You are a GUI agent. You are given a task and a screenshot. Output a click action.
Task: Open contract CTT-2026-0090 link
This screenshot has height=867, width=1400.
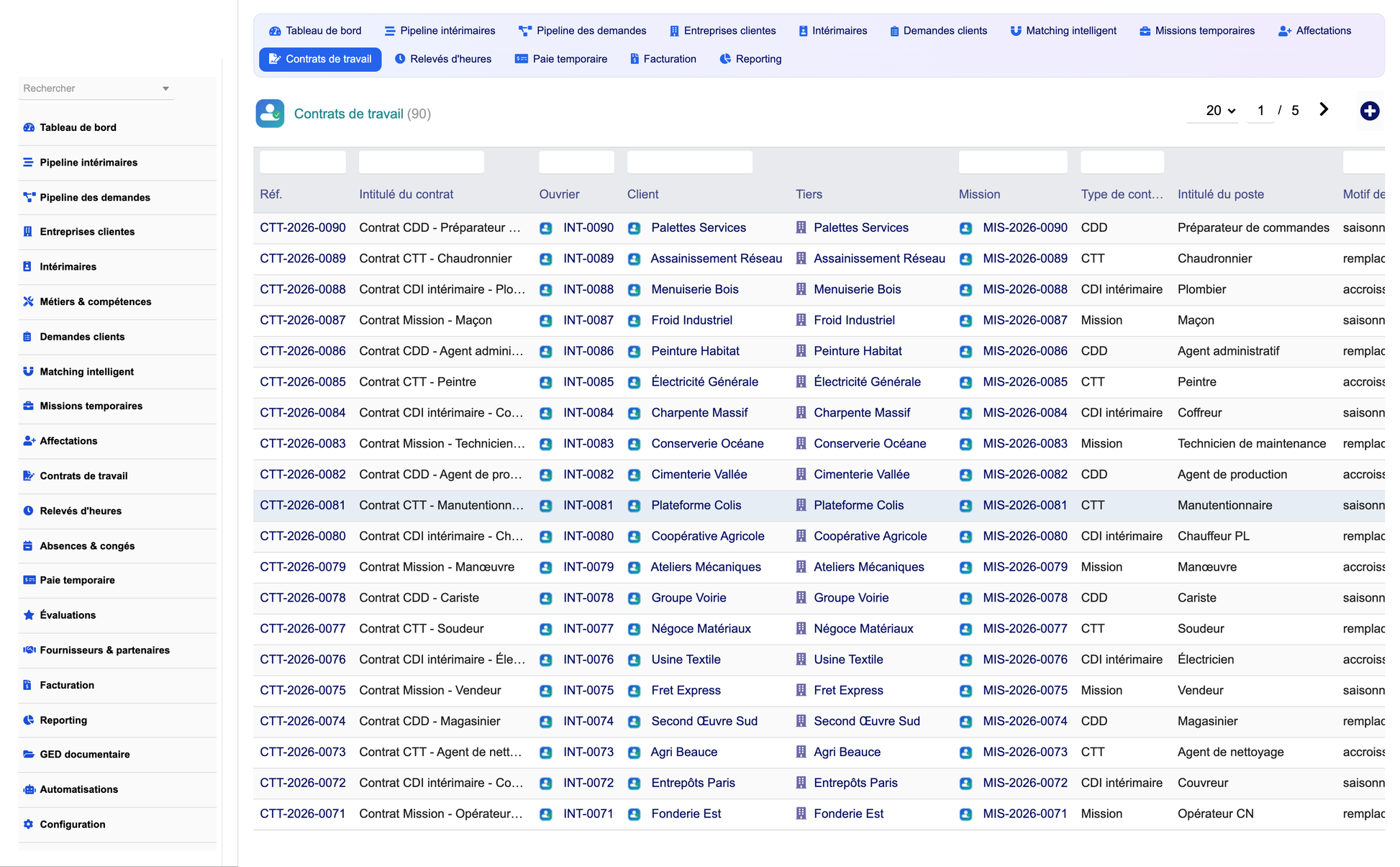(x=303, y=227)
